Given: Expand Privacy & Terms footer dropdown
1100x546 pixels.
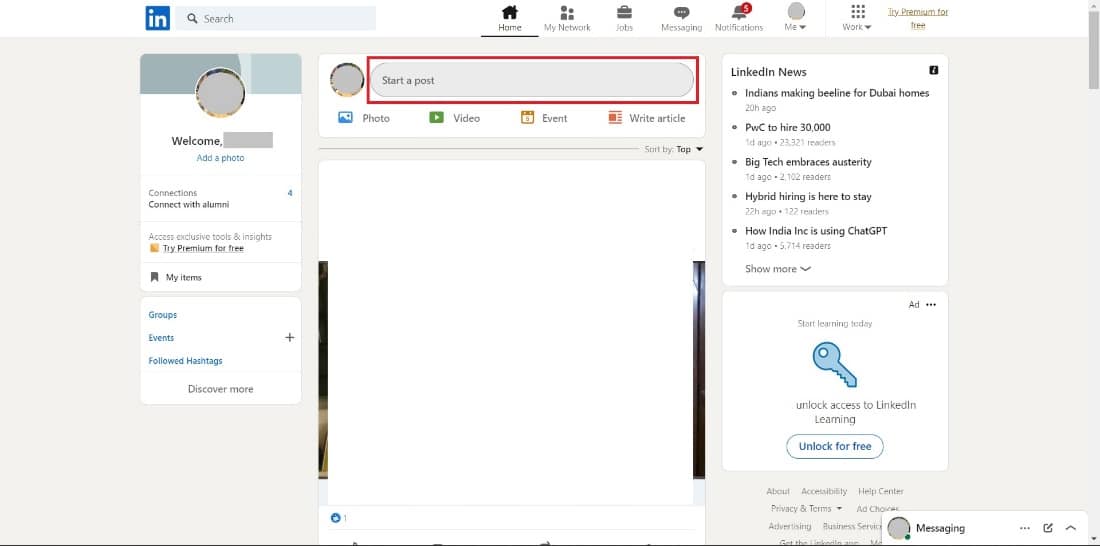Looking at the screenshot, I should pyautogui.click(x=806, y=508).
